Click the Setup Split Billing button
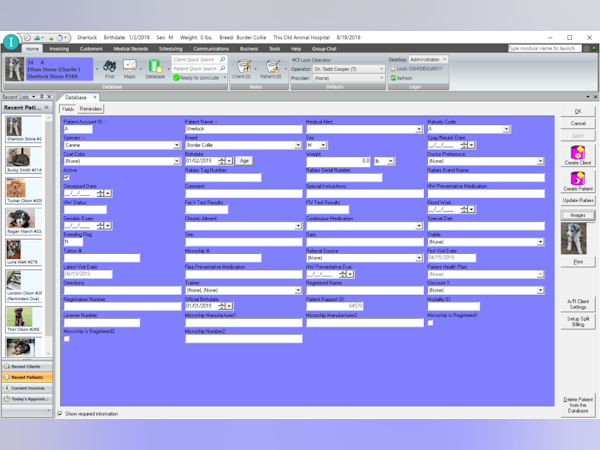600x450 pixels. (578, 321)
